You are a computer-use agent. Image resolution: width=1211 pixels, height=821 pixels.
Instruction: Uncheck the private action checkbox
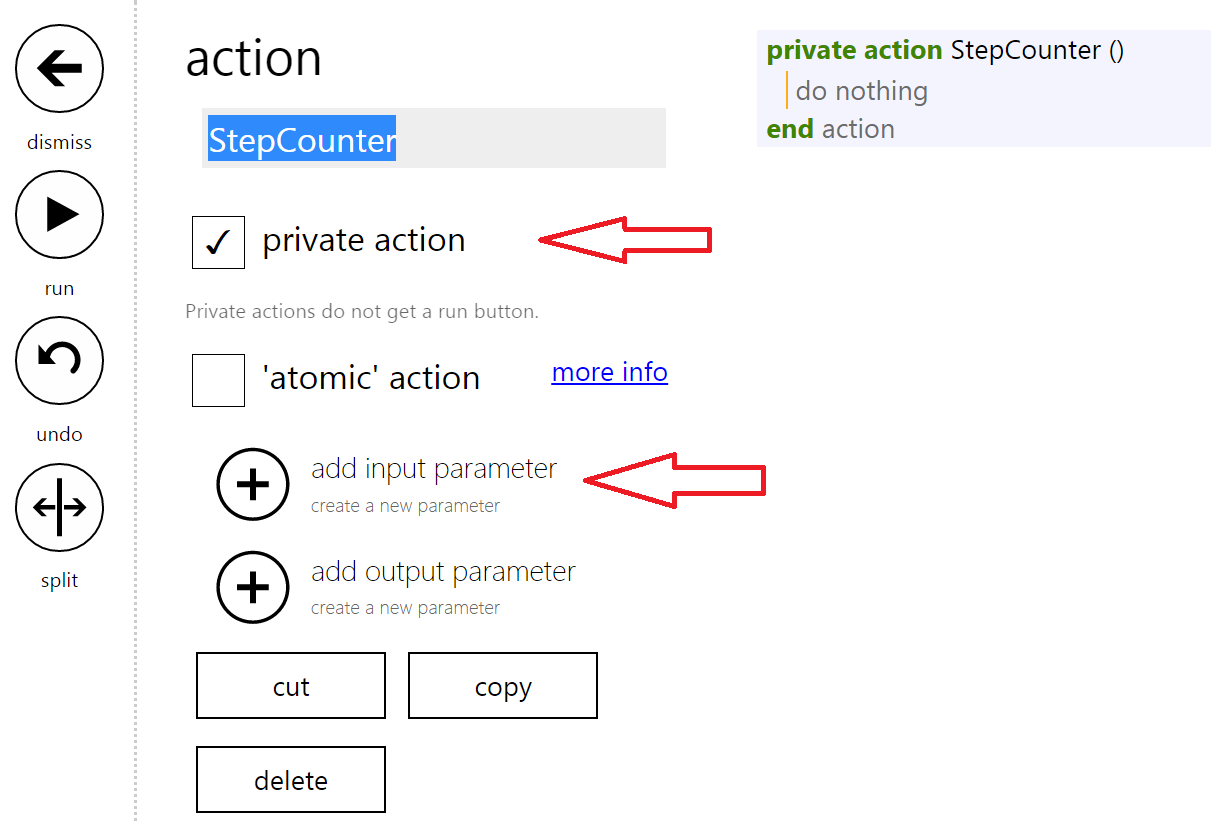click(218, 242)
